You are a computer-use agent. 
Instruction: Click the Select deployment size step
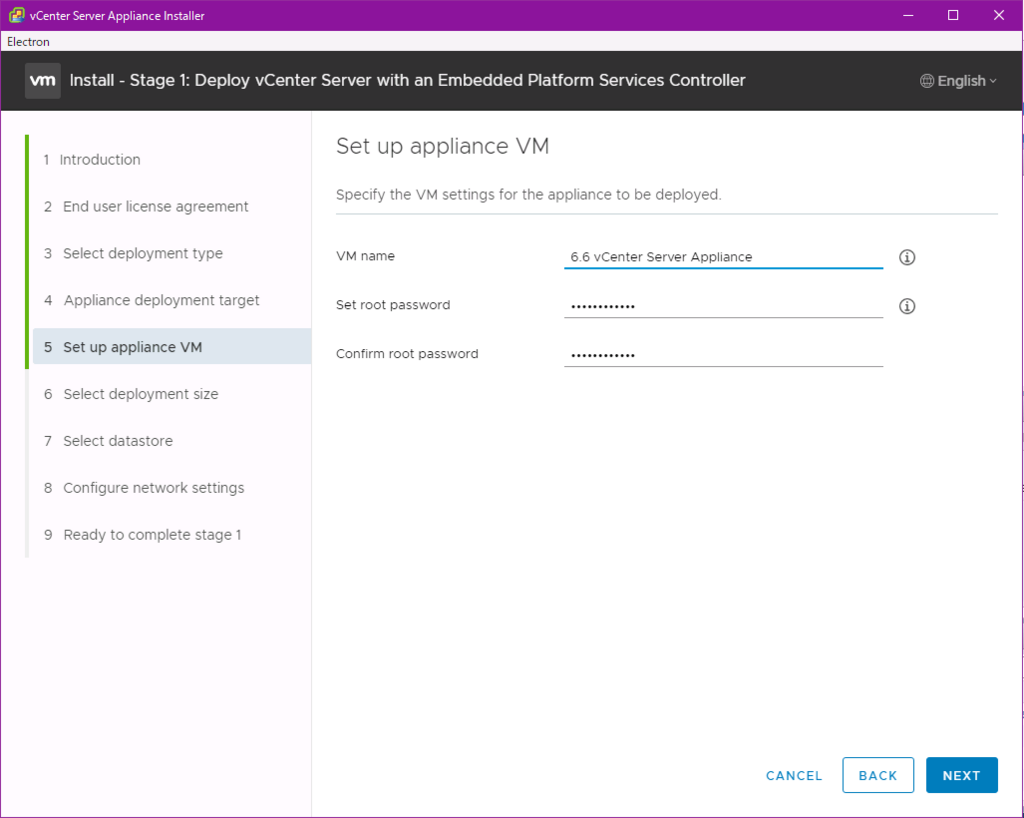pyautogui.click(x=131, y=394)
